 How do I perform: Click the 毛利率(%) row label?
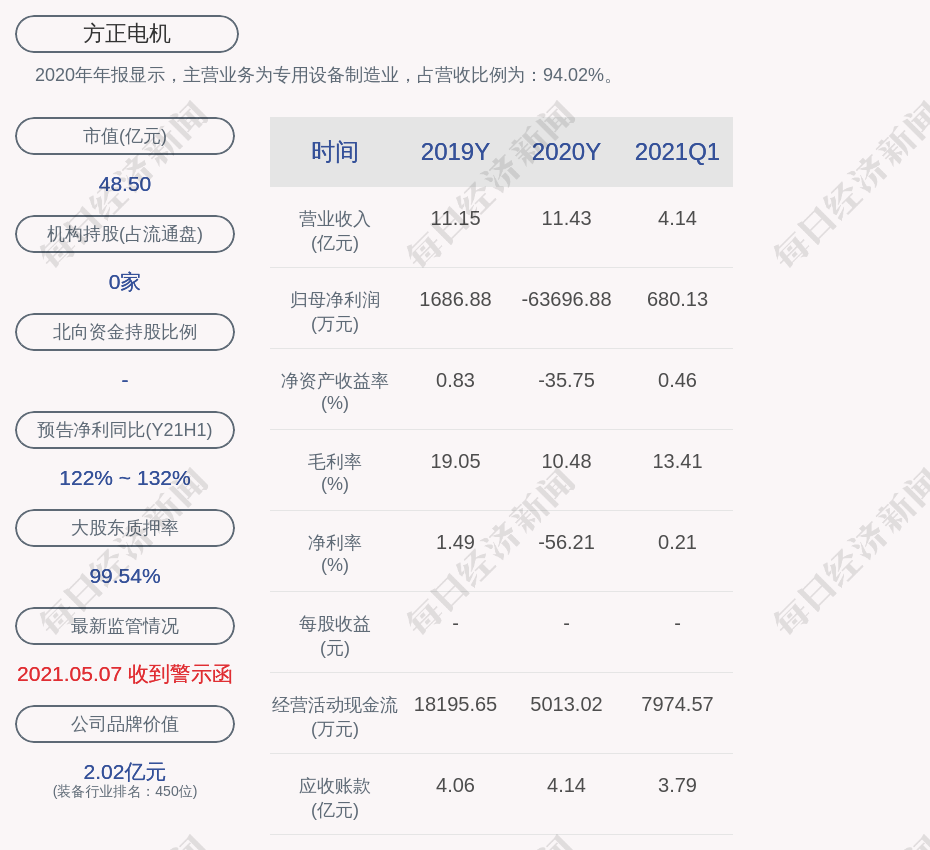click(335, 473)
